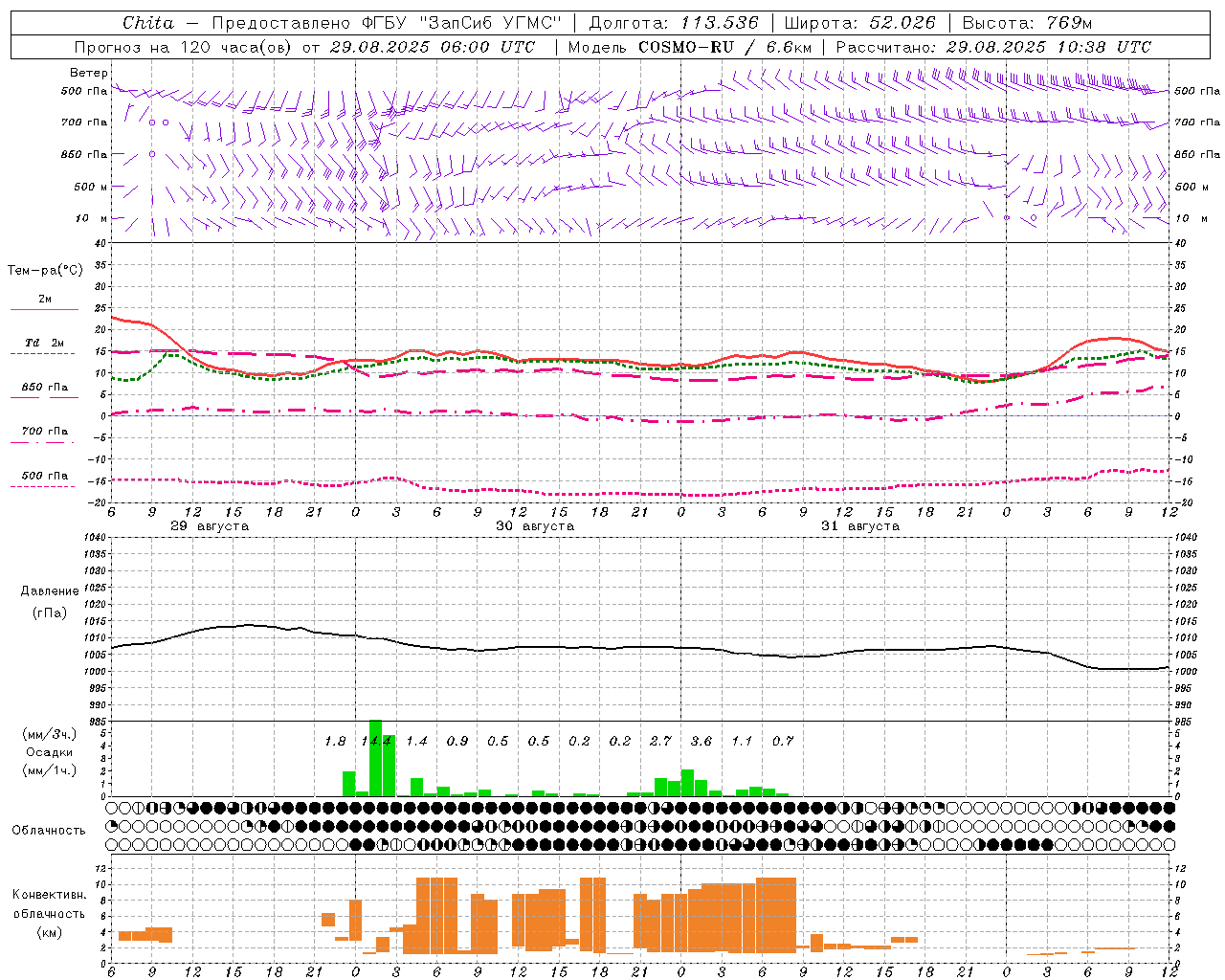Select the 700 гПа temperature legend entry

click(x=45, y=431)
